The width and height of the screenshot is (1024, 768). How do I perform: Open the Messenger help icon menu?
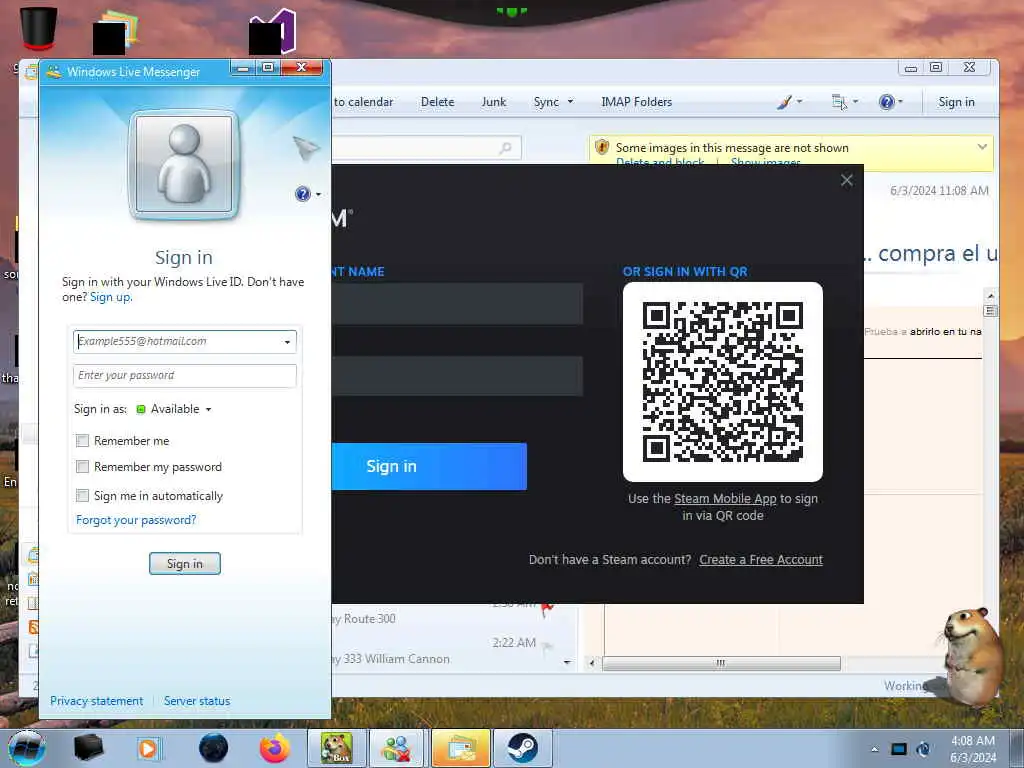[307, 194]
